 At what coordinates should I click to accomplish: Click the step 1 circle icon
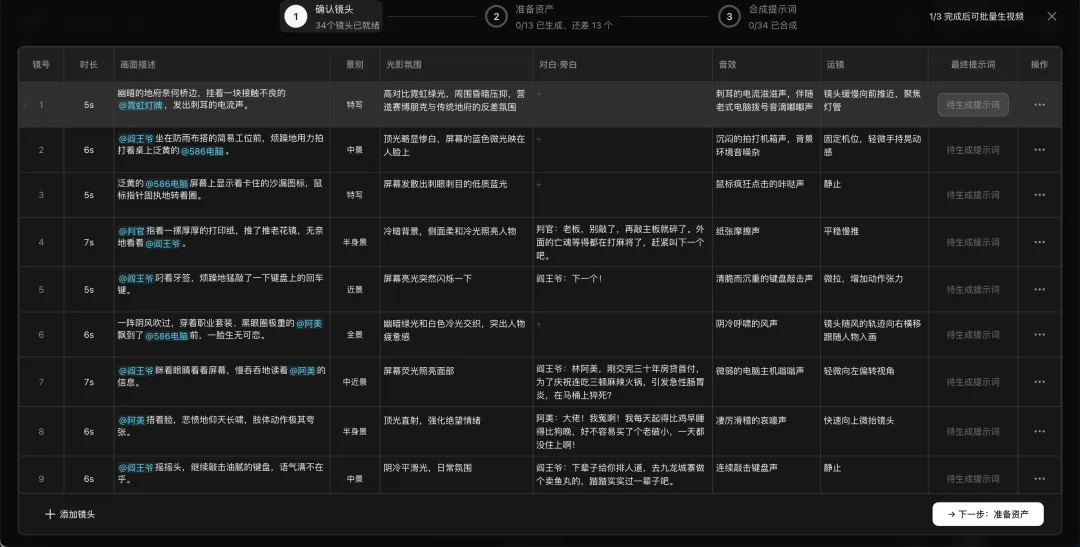click(295, 17)
